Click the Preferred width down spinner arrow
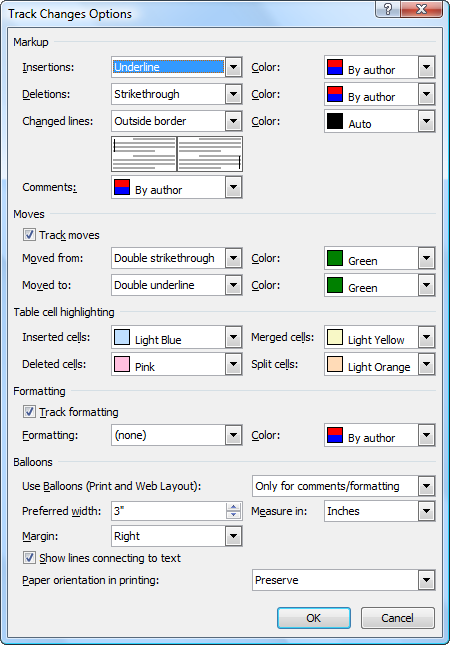Viewport: 450px width, 645px height. coord(233,515)
